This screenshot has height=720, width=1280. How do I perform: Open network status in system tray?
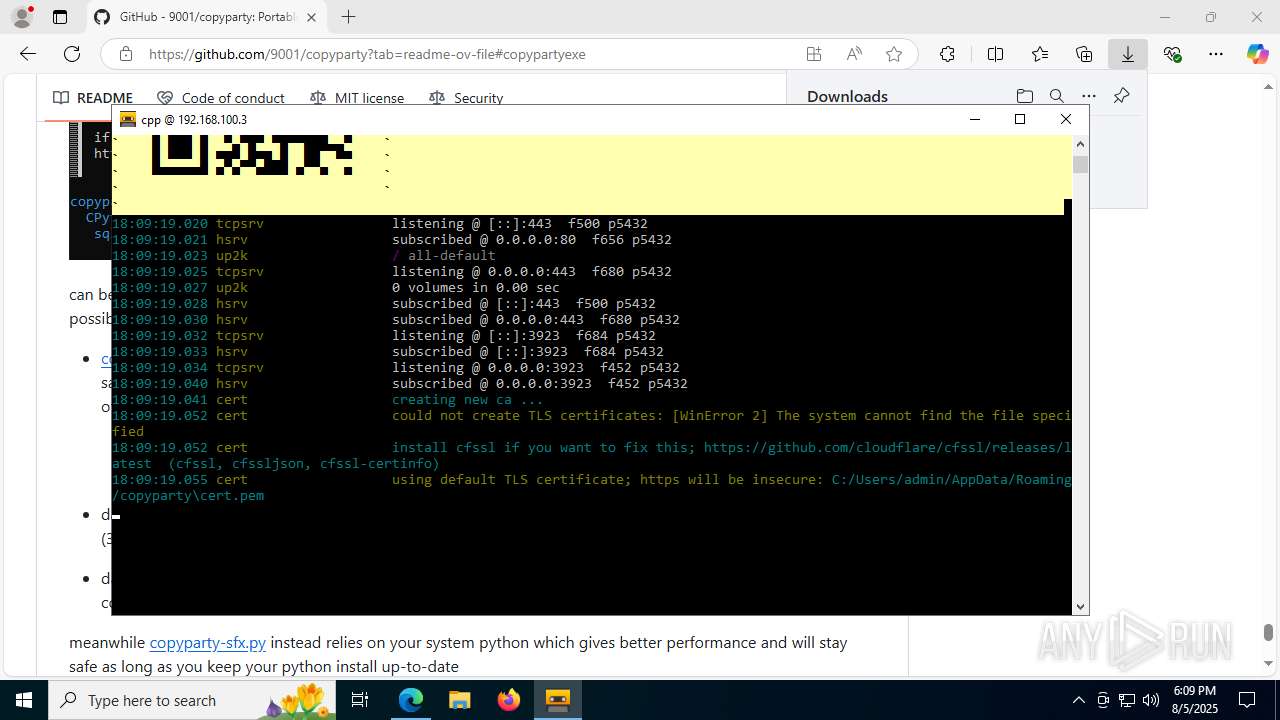pos(1127,700)
